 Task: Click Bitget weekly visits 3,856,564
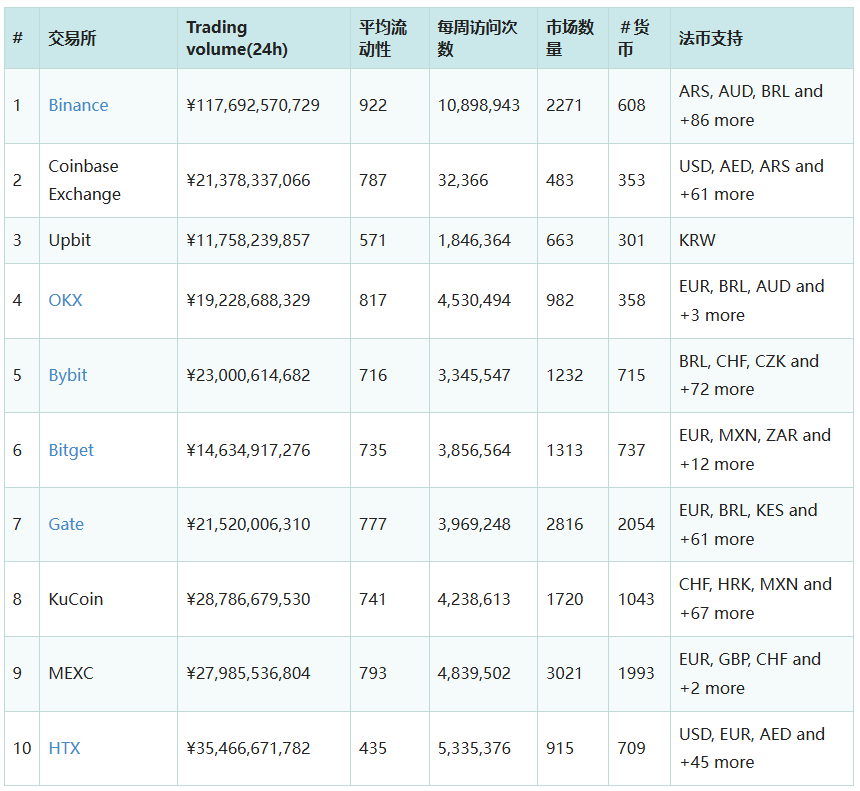pos(474,450)
